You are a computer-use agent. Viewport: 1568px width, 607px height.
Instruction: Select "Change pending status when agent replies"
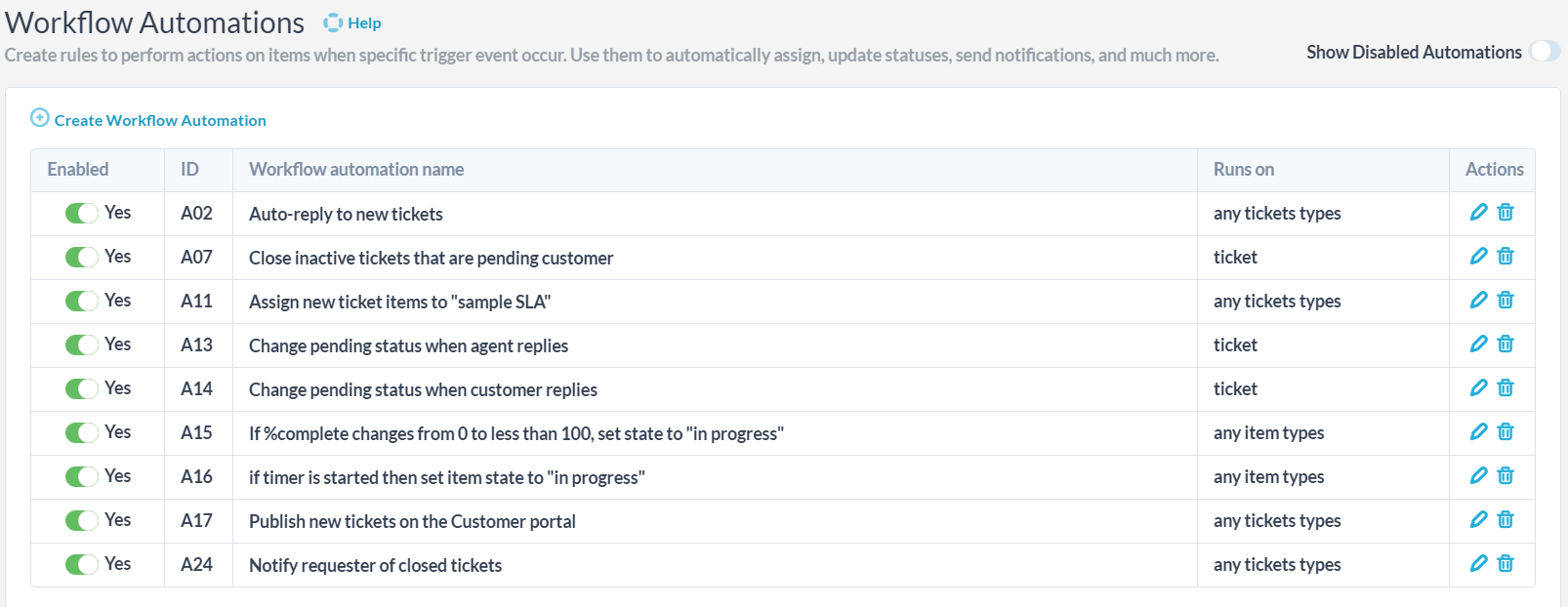(408, 345)
